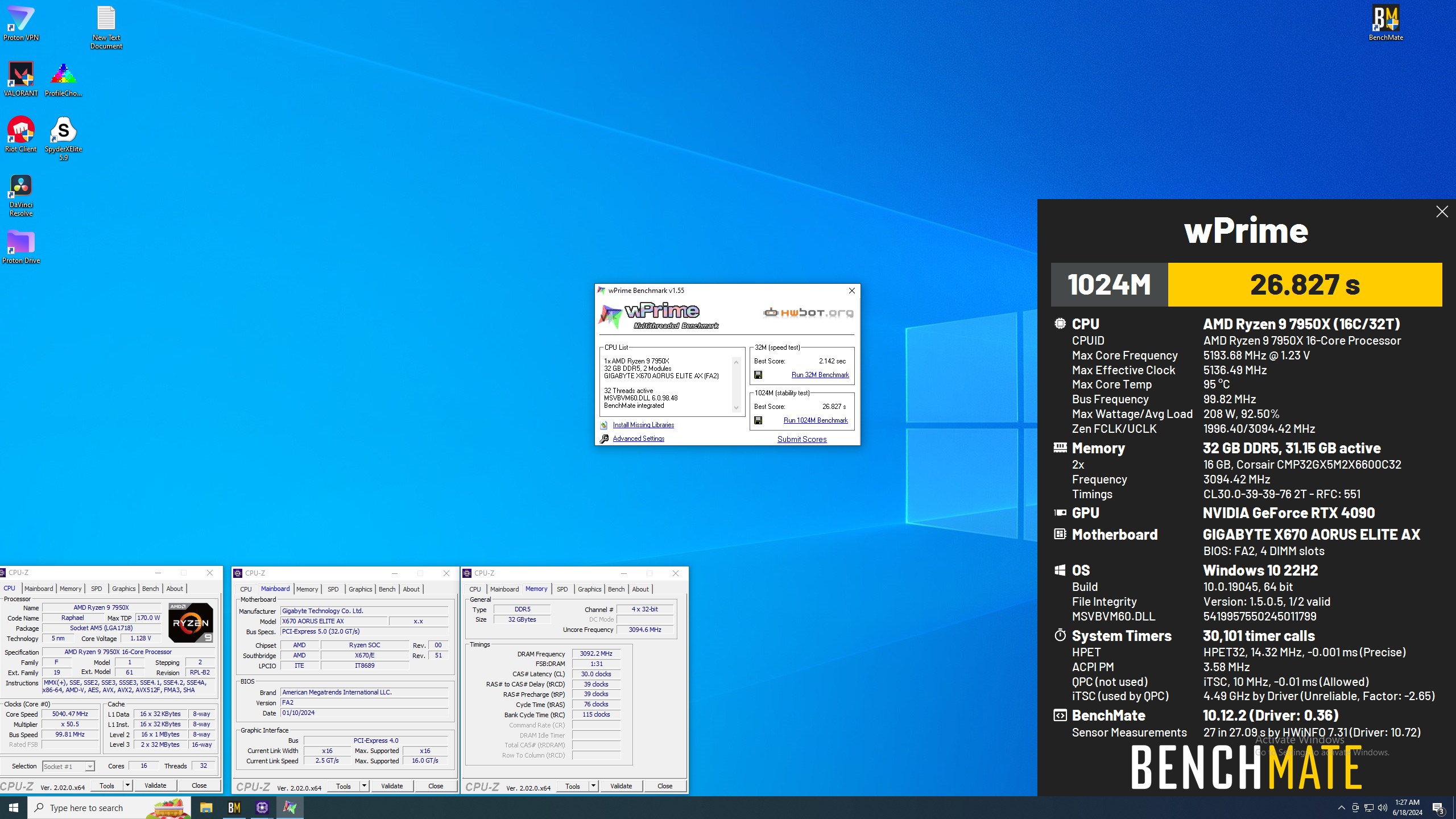
Task: Open the BenchMate desktop shortcut
Action: (x=1385, y=23)
